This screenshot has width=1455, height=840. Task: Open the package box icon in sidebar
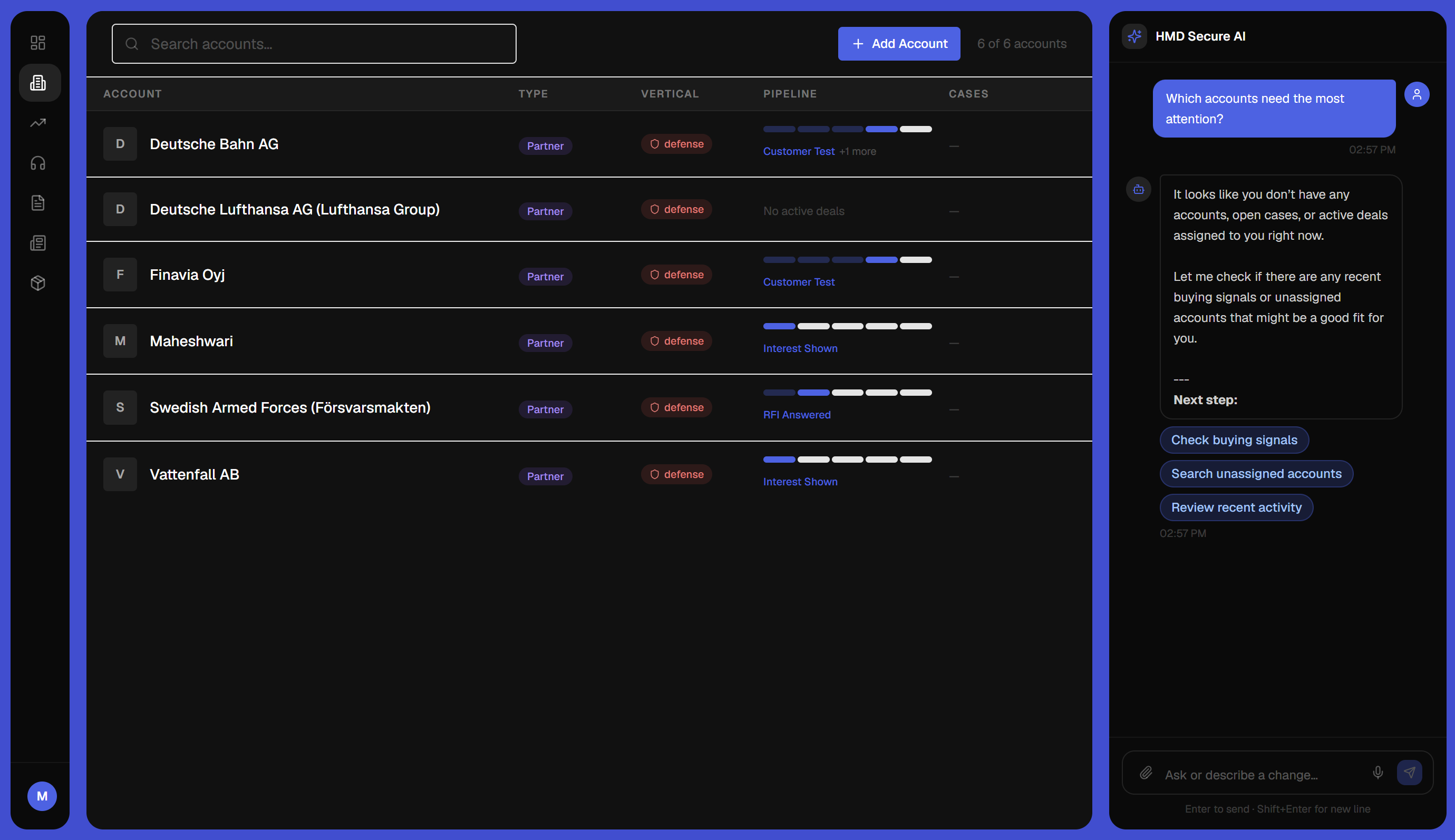click(x=38, y=282)
